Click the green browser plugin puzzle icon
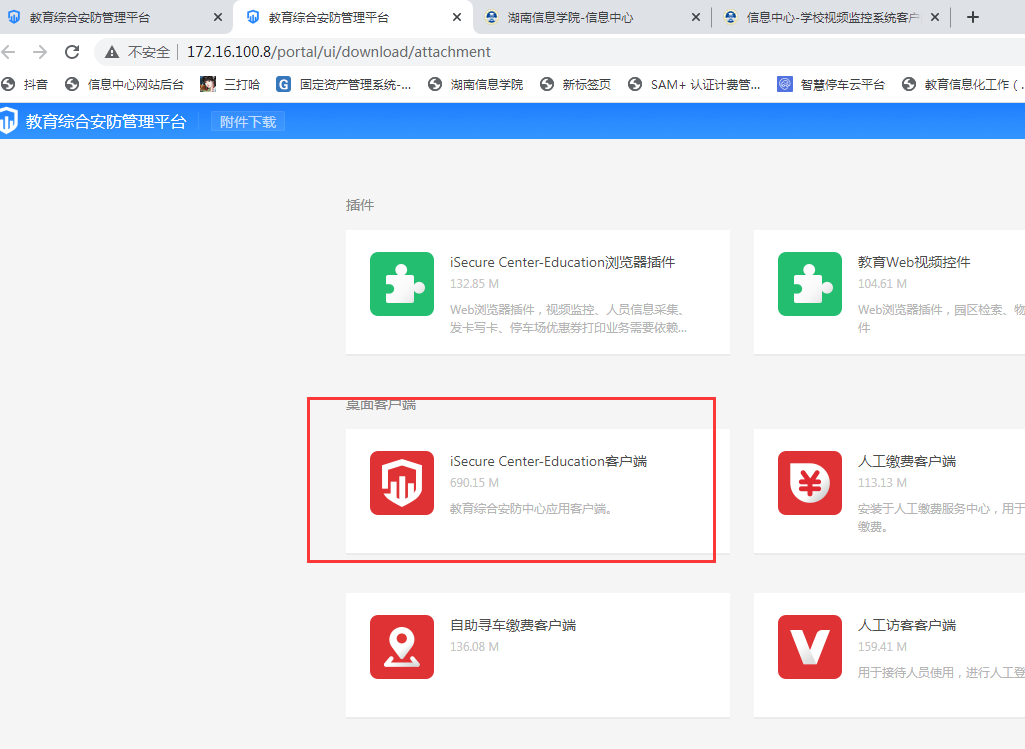Screen dimensions: 1025x749 click(402, 284)
